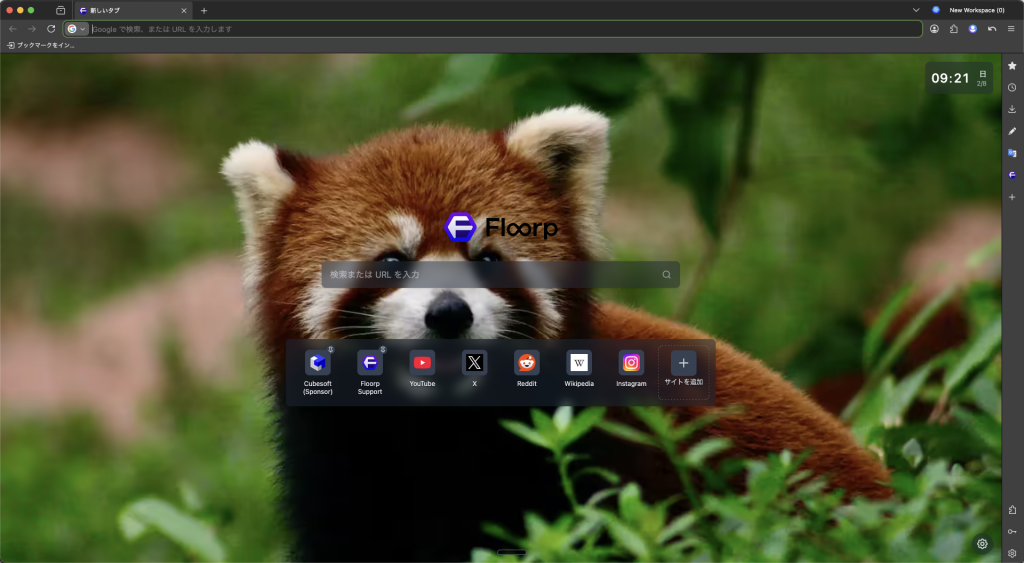Select the 新しいタブ tab

pyautogui.click(x=130, y=10)
